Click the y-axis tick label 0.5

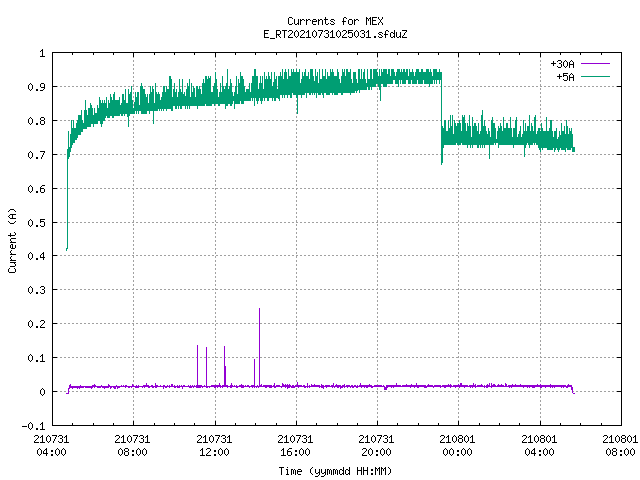click(x=36, y=223)
